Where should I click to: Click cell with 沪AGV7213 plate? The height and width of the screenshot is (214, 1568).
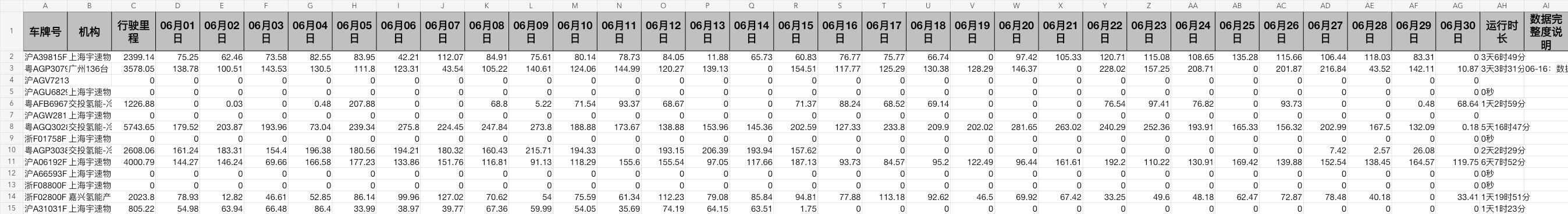[x=45, y=80]
